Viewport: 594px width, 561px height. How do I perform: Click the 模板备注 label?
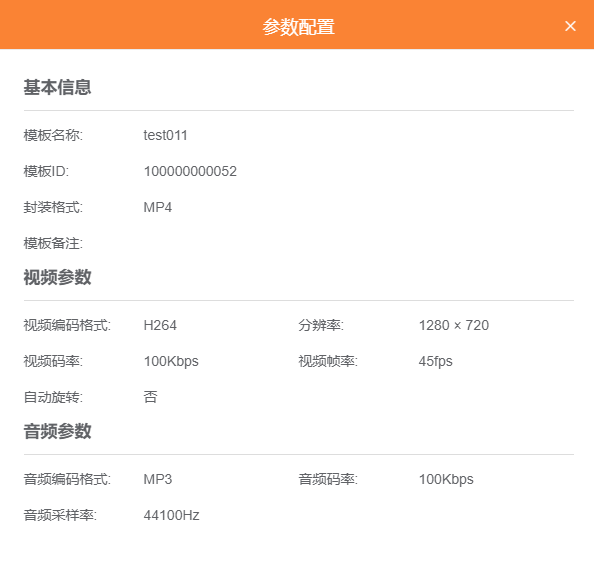point(53,243)
